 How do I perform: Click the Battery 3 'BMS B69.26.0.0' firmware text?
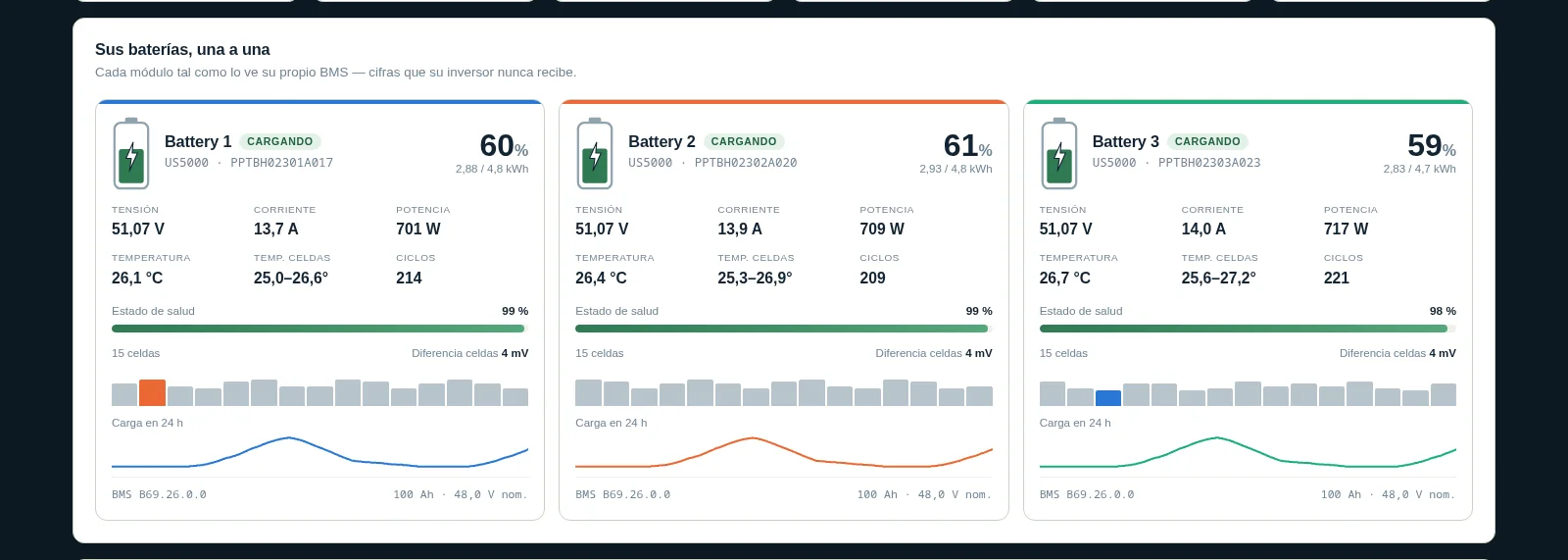point(1087,494)
